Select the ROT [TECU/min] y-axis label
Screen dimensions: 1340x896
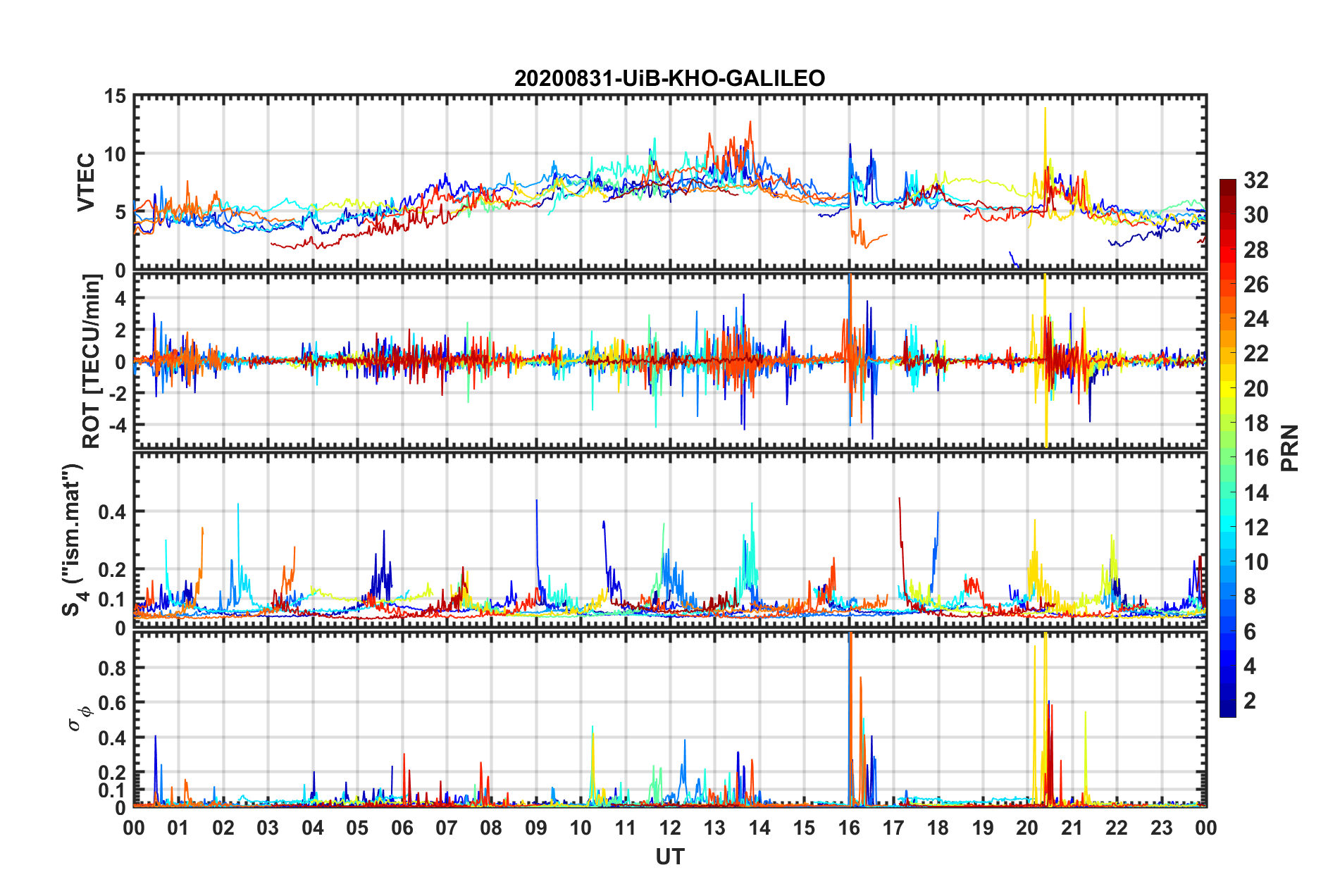[91, 361]
